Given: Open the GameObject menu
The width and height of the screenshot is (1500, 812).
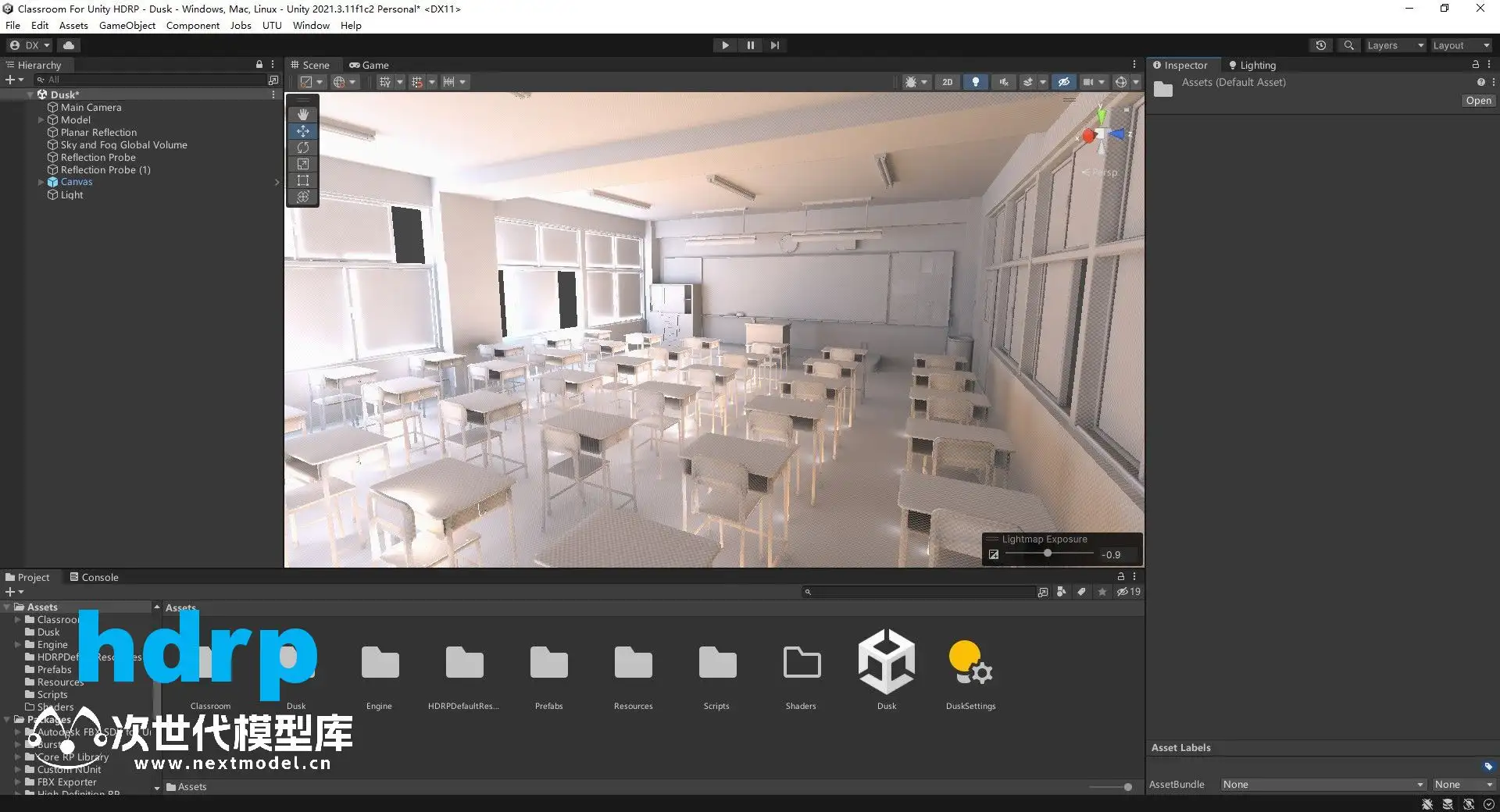Looking at the screenshot, I should pyautogui.click(x=127, y=26).
